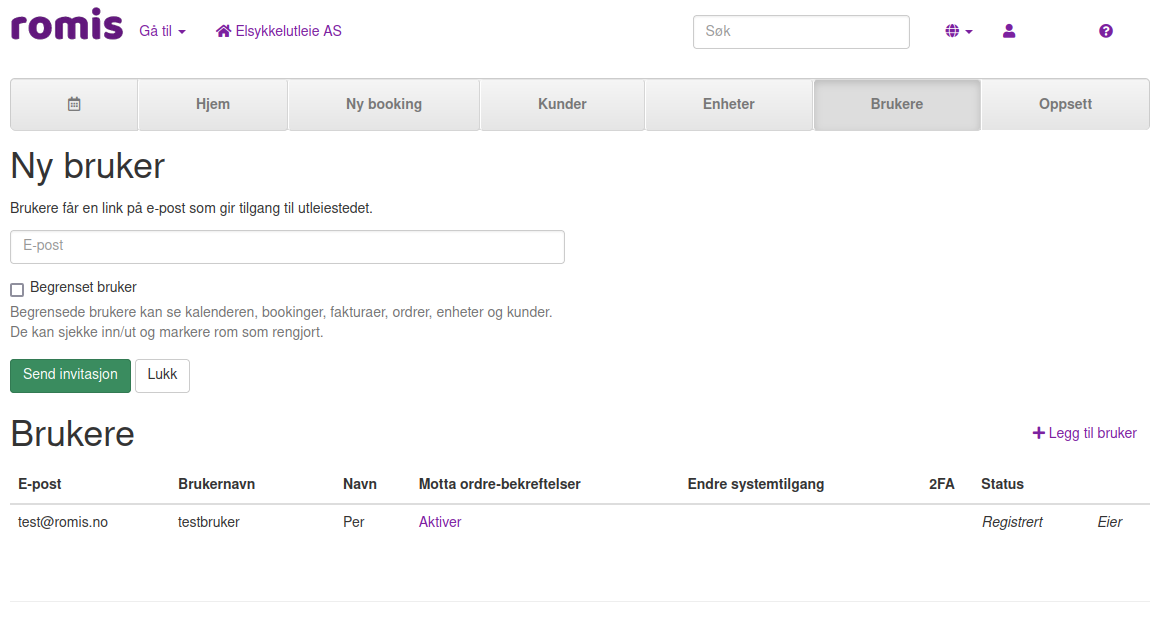Go to the Kunder tab
This screenshot has height=621, width=1156.
[562, 104]
